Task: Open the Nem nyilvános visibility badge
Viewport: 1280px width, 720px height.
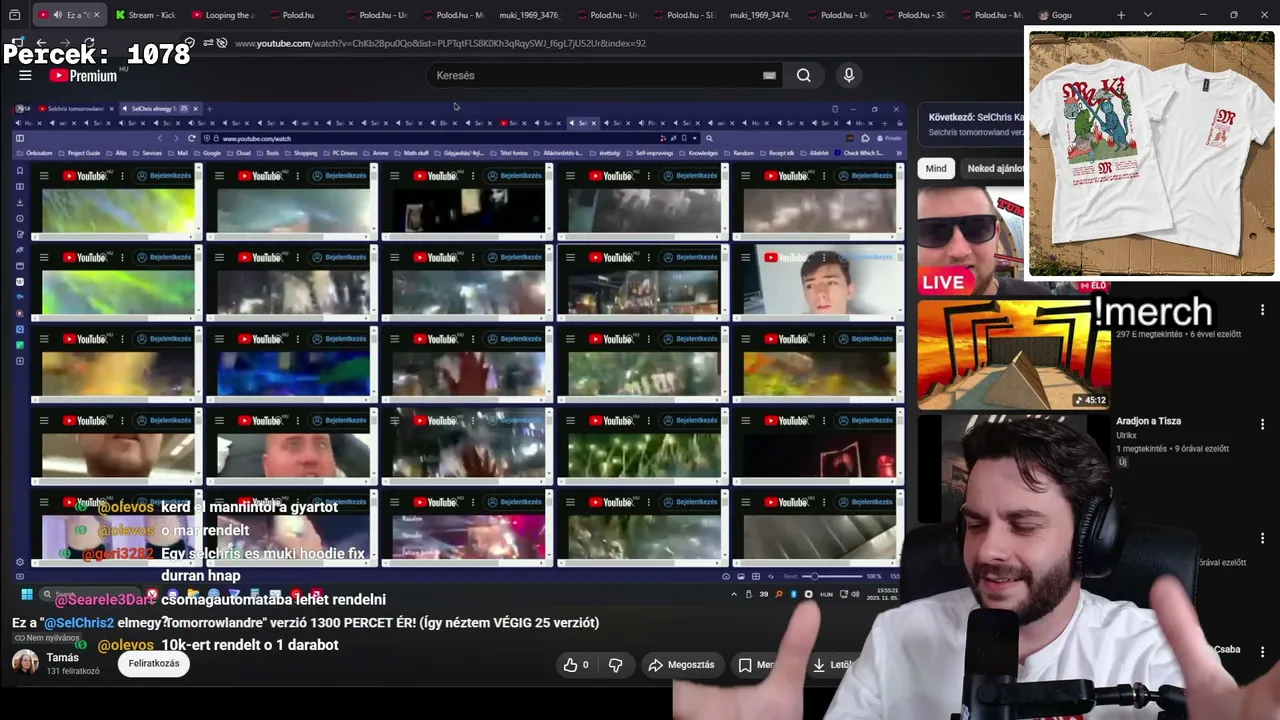Action: click(x=46, y=638)
